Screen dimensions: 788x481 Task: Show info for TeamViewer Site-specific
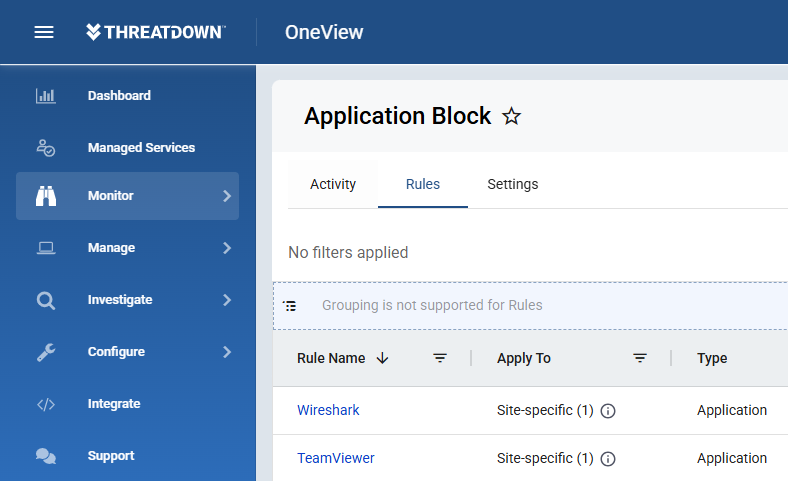(608, 459)
